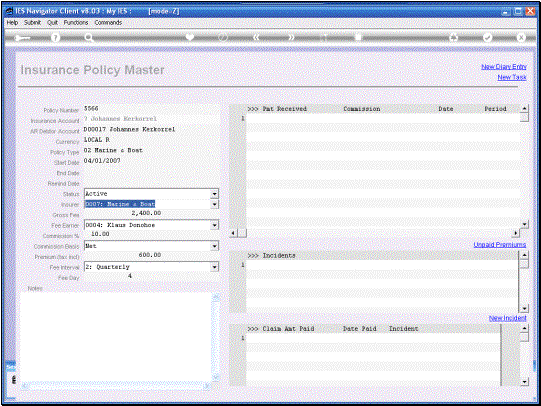The height and width of the screenshot is (406, 541).
Task: Click inside the Notes text area
Action: point(116,337)
